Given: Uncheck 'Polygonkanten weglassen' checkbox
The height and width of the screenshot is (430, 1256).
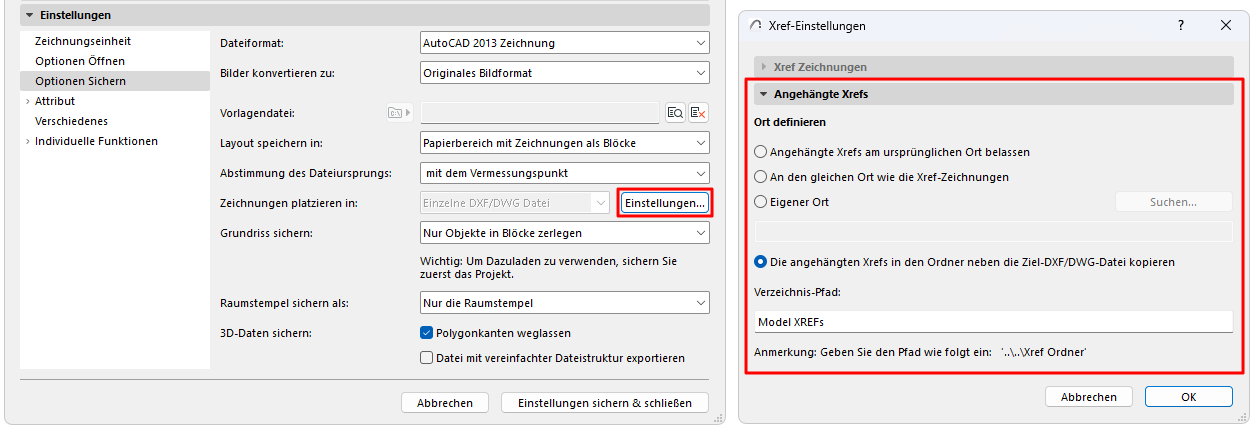Looking at the screenshot, I should [427, 333].
